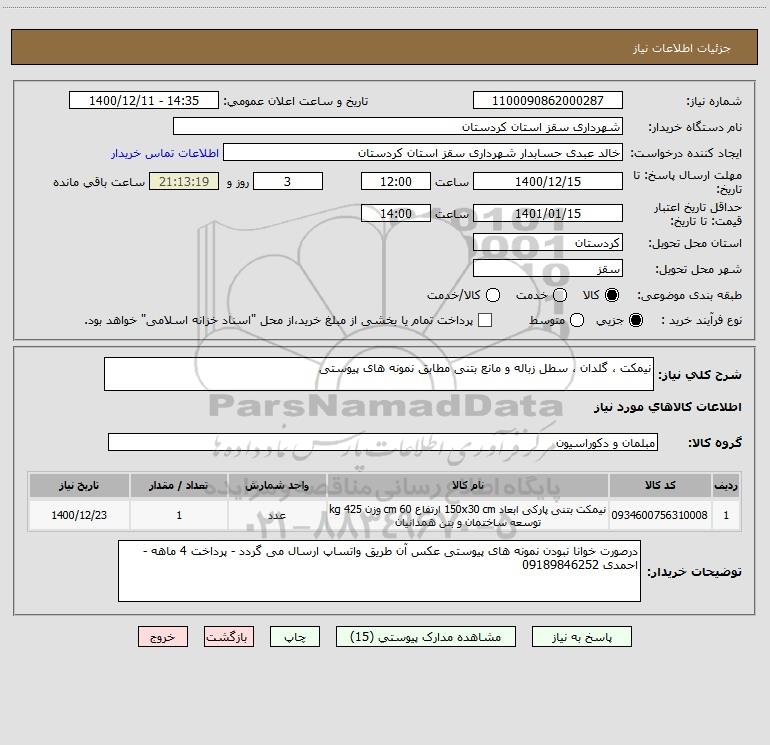770x745 pixels.
Task: Click the buyer name field شهرداری سقز
Action: point(398,127)
